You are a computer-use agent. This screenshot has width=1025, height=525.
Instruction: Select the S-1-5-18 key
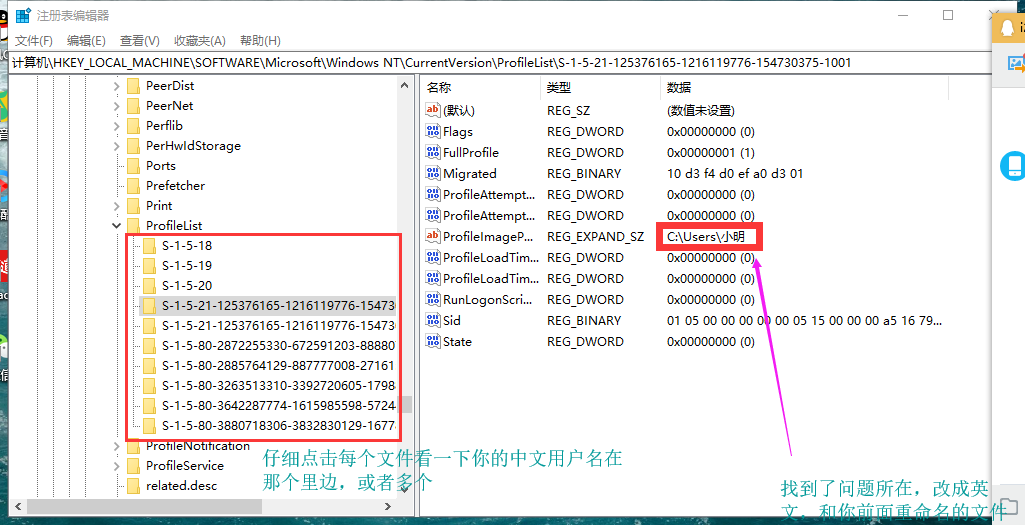187,246
